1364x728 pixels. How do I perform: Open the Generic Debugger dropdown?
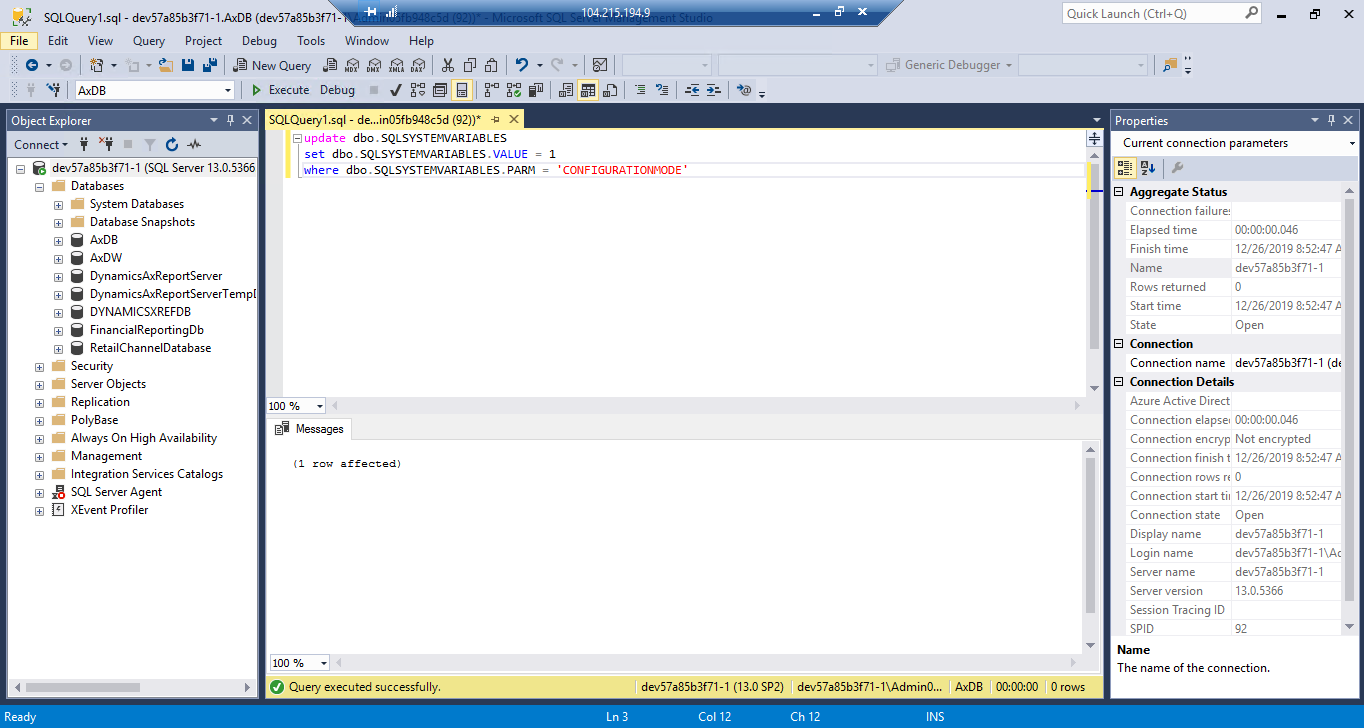1008,65
